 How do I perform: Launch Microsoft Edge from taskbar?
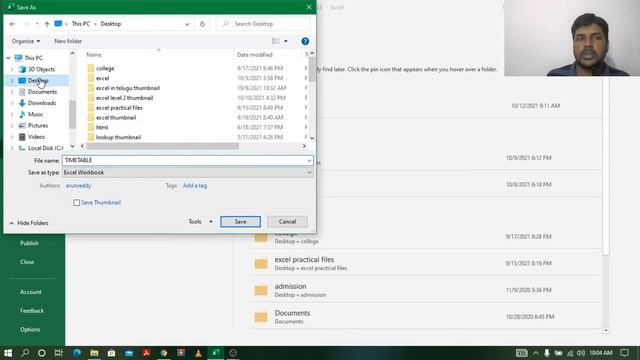[77, 353]
